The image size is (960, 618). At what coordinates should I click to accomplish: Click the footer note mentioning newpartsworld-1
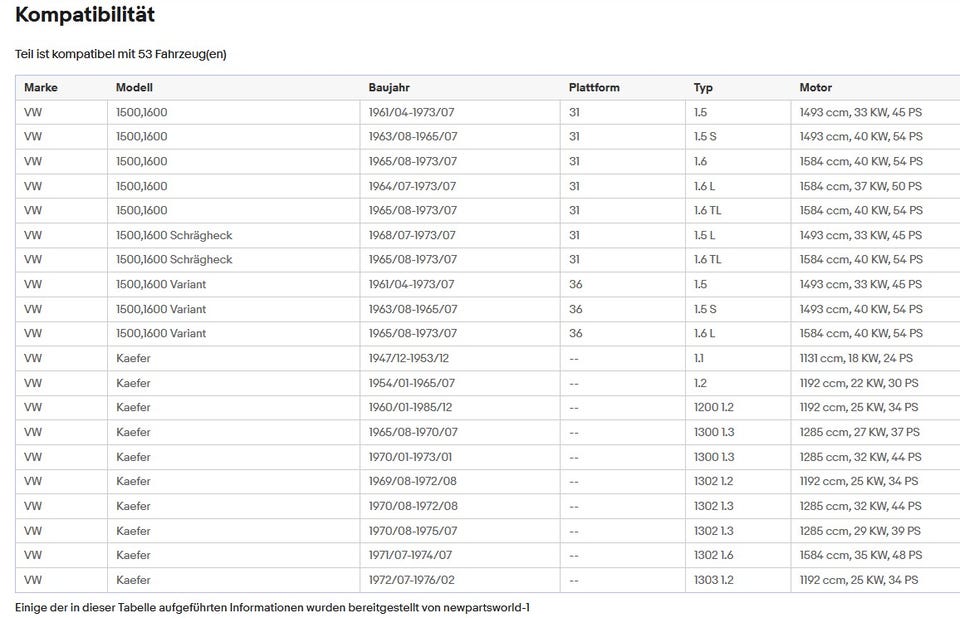tap(272, 608)
